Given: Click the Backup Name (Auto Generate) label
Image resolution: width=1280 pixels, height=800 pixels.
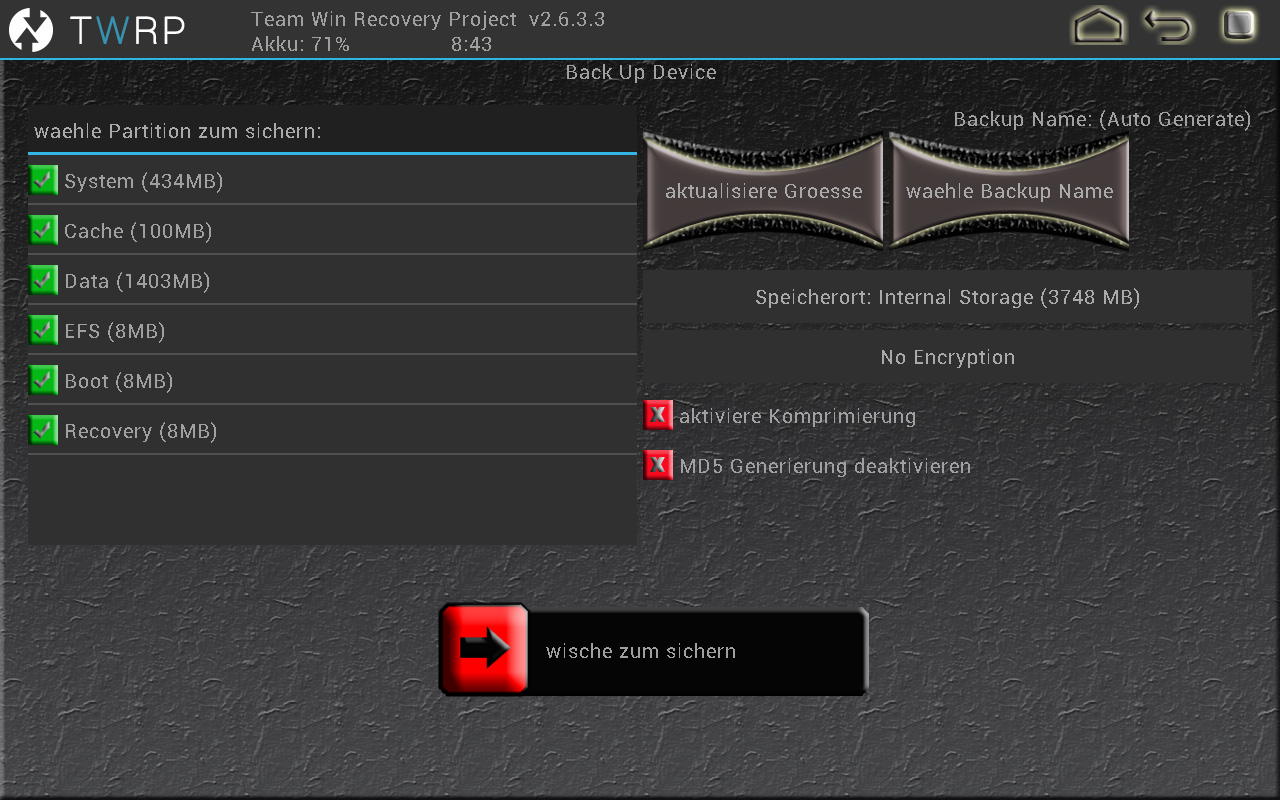Looking at the screenshot, I should tap(1101, 119).
